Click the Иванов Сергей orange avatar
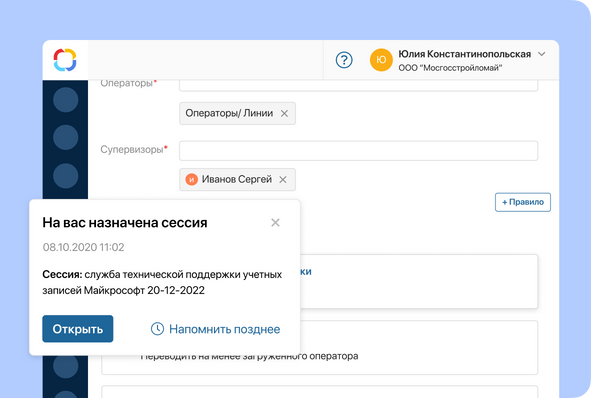The image size is (591, 398). coord(191,179)
